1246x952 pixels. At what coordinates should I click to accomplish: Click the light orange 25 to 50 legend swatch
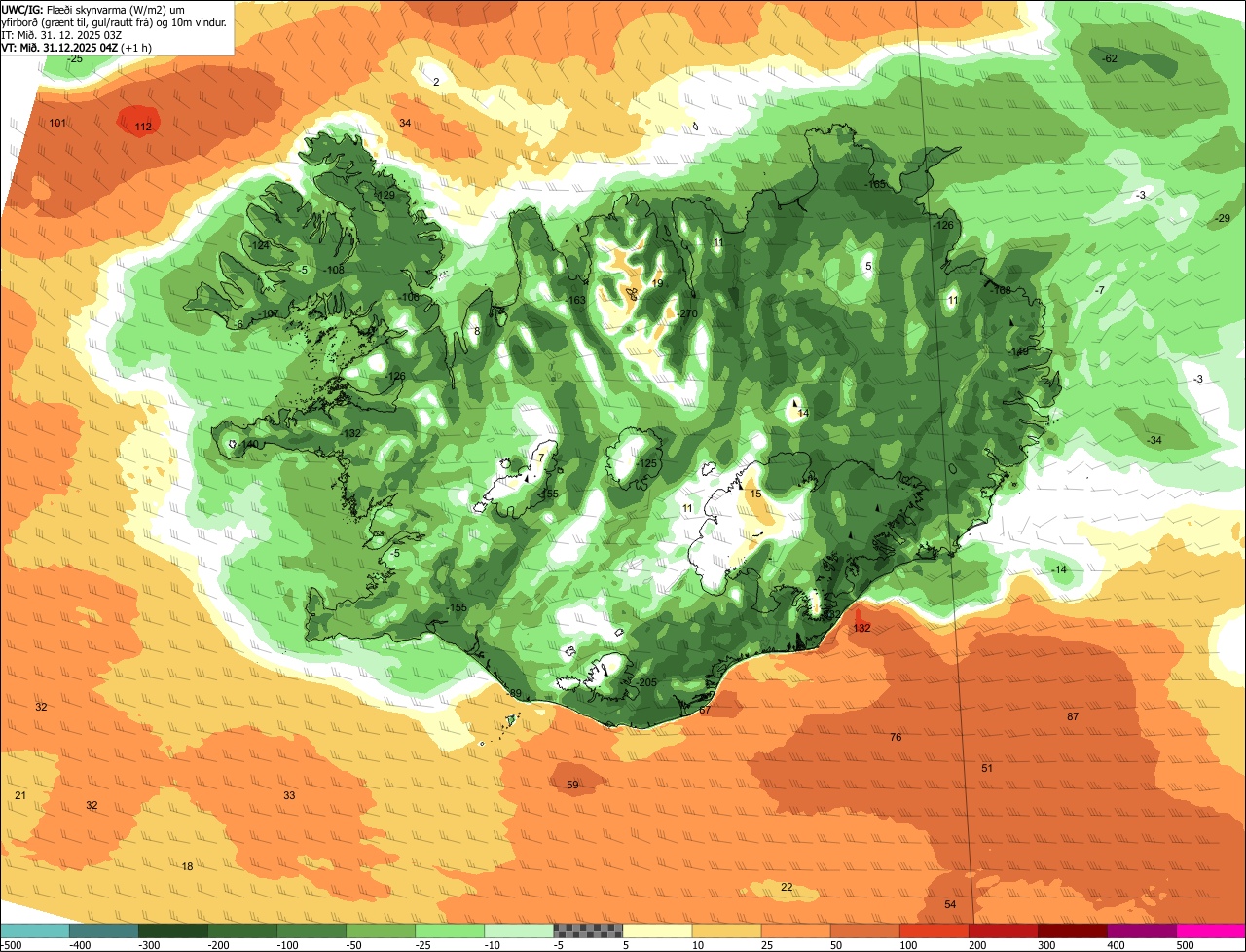tap(795, 931)
